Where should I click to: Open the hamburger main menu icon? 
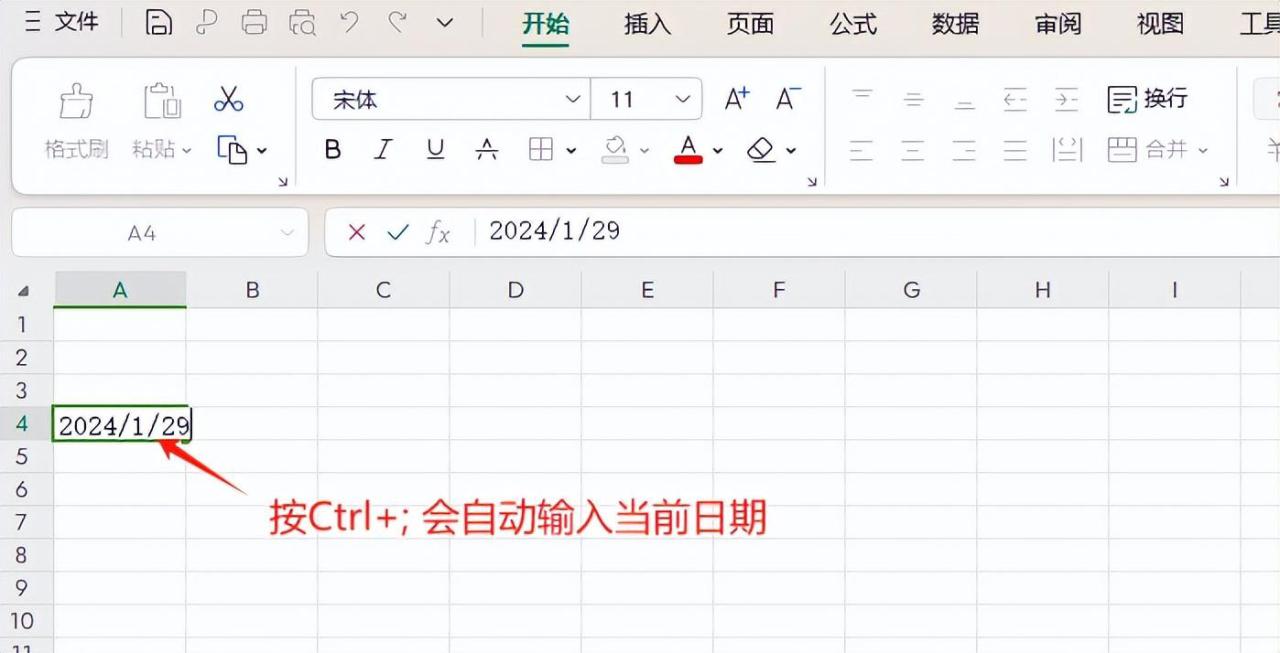pyautogui.click(x=33, y=22)
